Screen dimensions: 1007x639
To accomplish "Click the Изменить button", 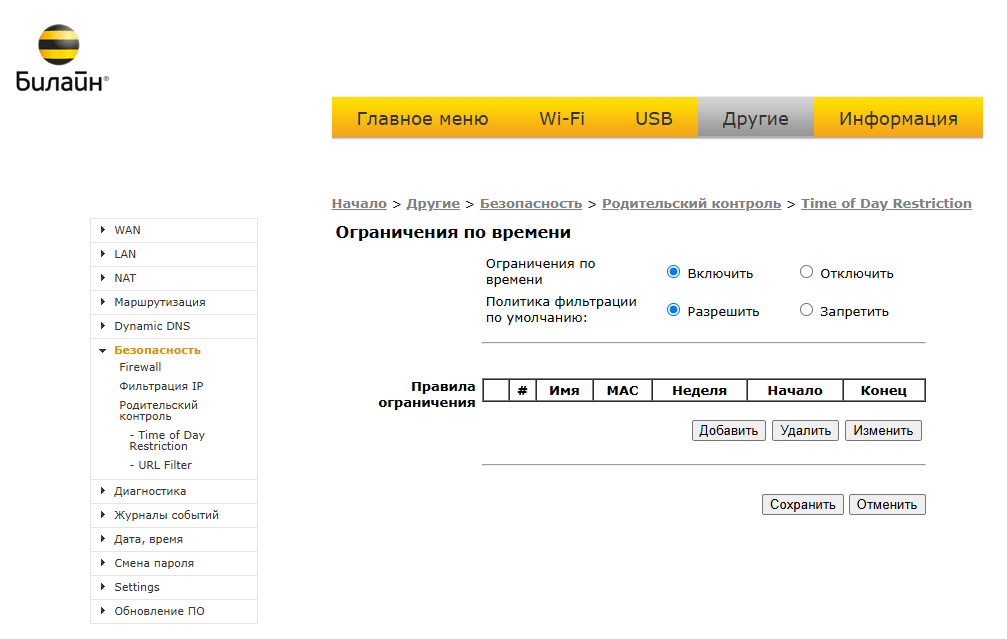I will tap(883, 431).
